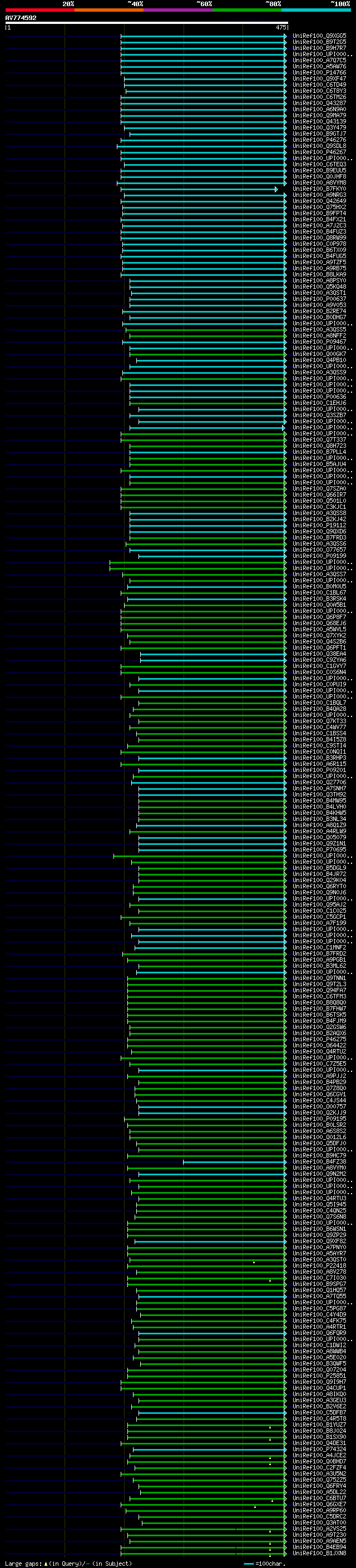The height and width of the screenshot is (1568, 356).
Task: Select the cyan ~100% identity color band
Action: coord(317,10)
